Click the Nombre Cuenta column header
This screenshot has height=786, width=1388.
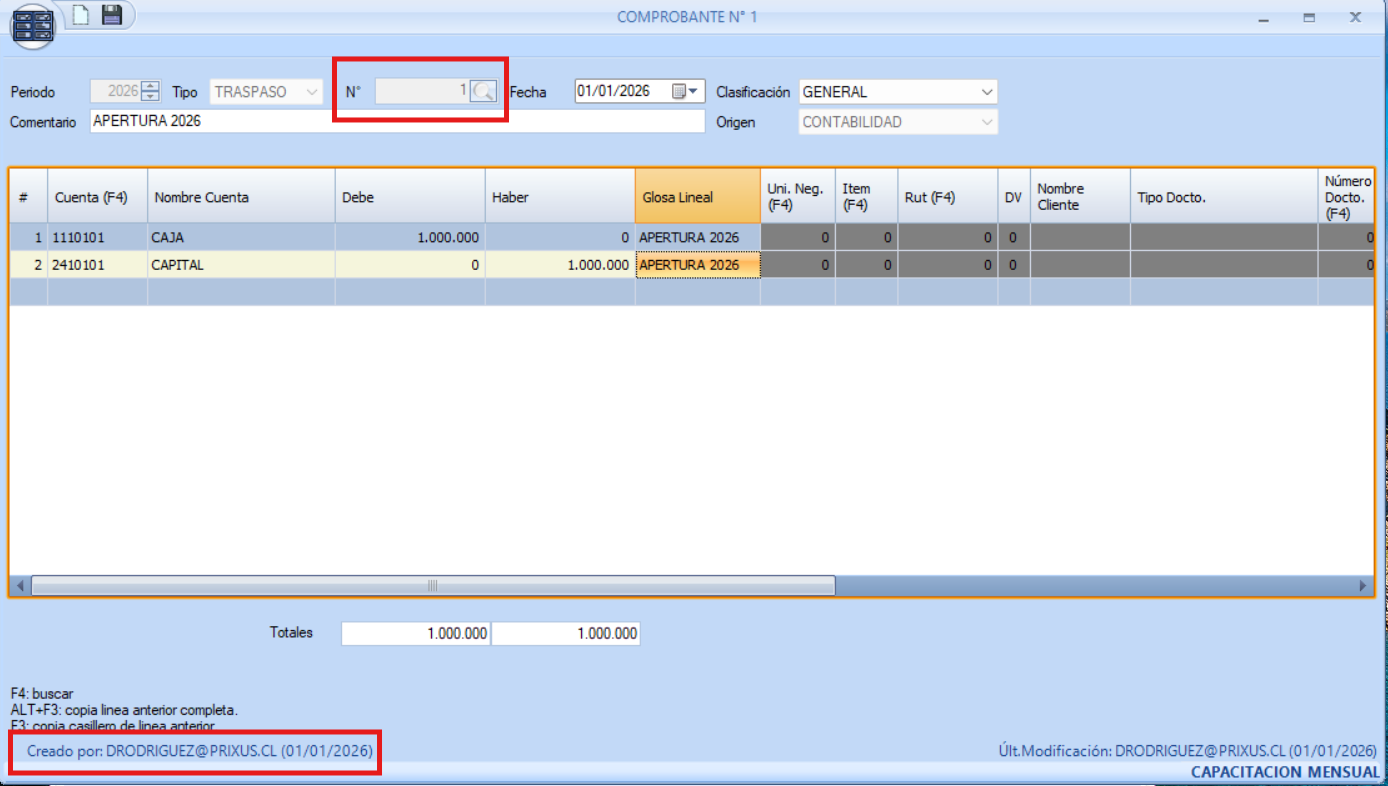coord(240,197)
